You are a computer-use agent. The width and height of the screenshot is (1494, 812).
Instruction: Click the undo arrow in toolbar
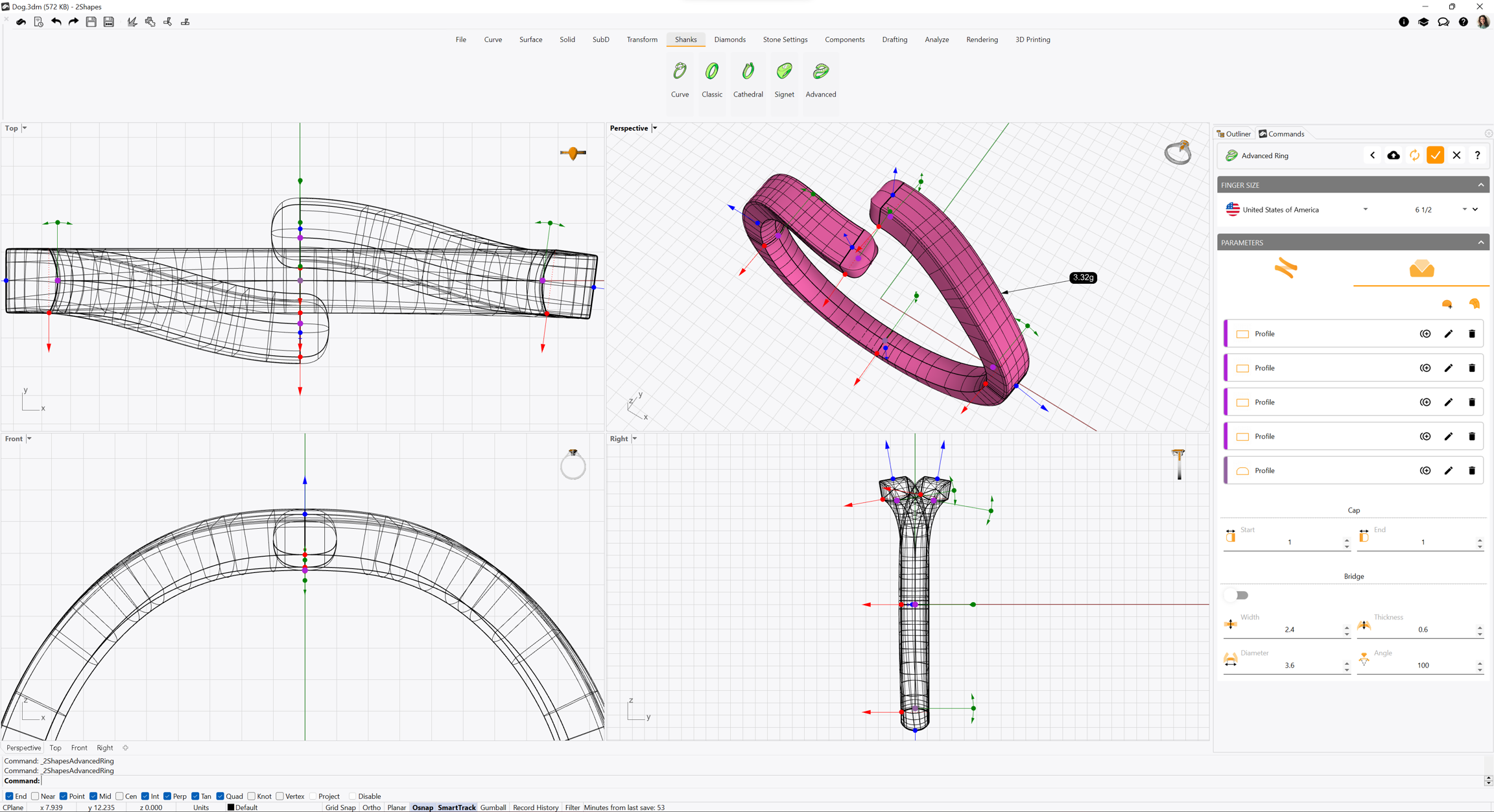click(56, 22)
